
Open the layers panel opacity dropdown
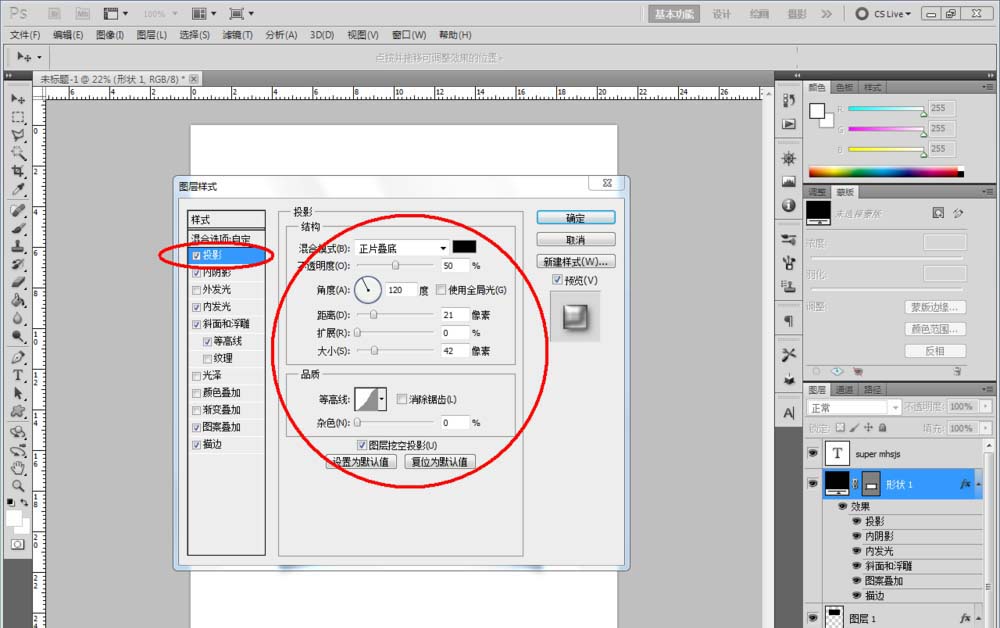(986, 406)
